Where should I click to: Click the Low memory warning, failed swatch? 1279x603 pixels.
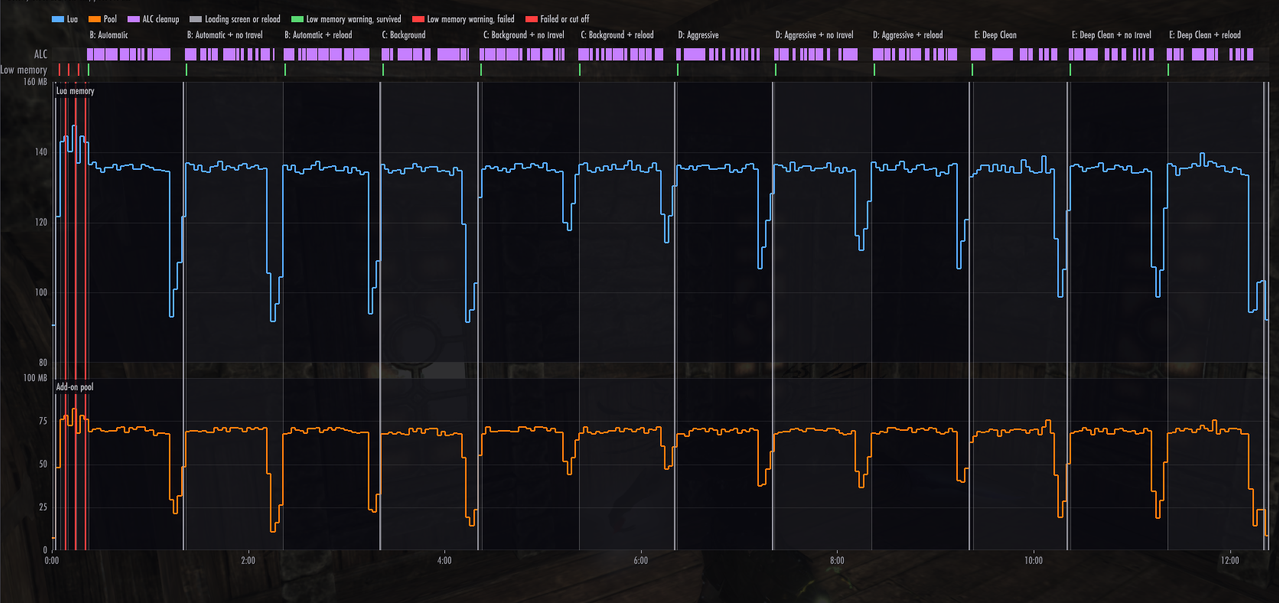tap(418, 19)
